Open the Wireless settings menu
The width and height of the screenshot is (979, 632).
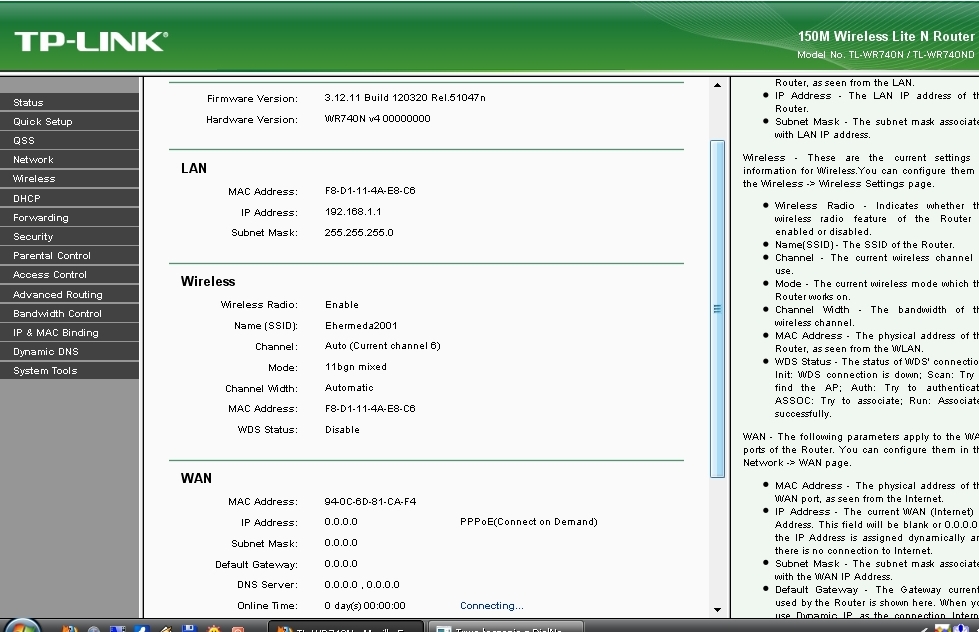[x=69, y=179]
